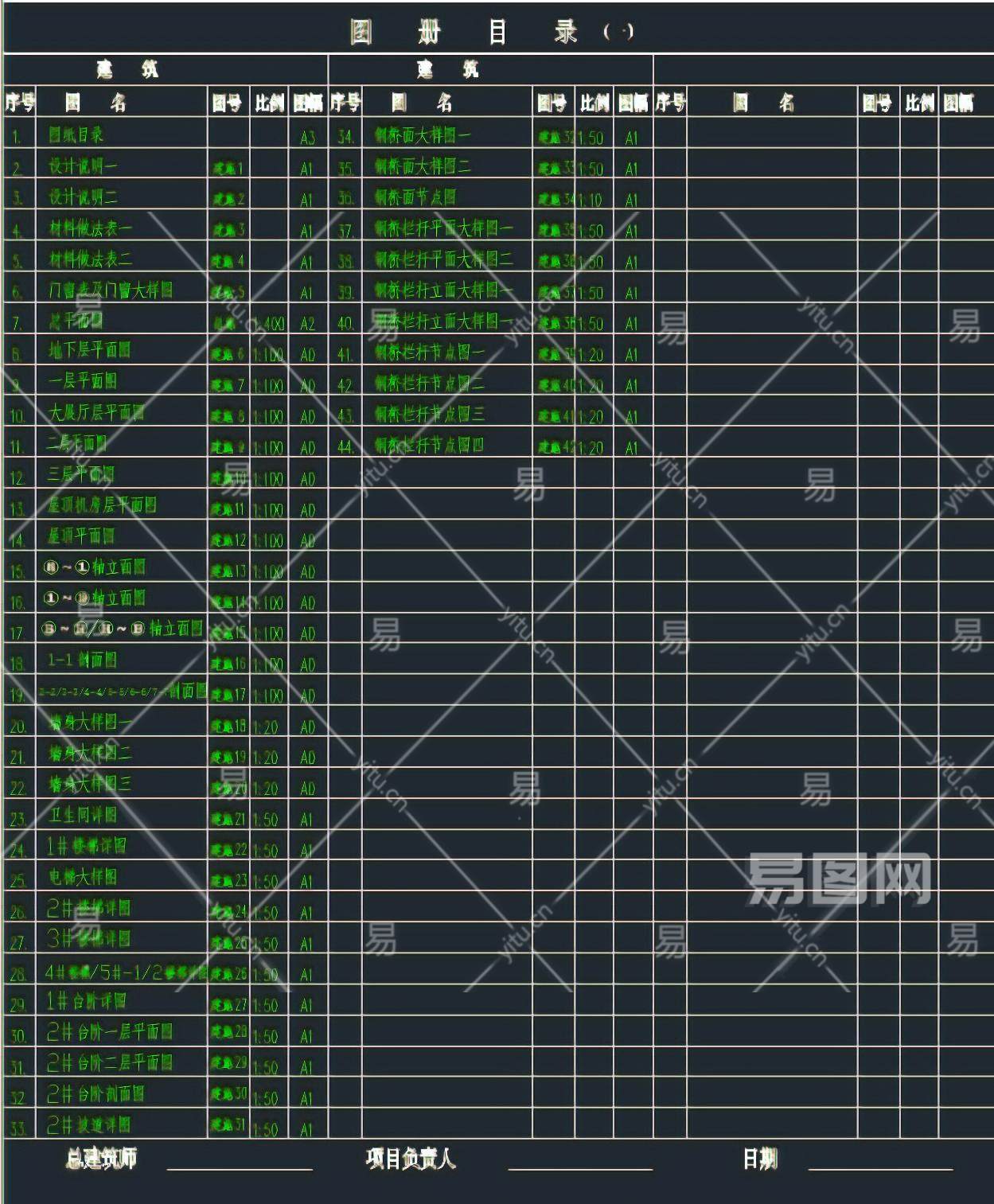Viewport: 994px width, 1204px height.
Task: Select the 图纸目录 entry in row 1
Action: coord(76,134)
